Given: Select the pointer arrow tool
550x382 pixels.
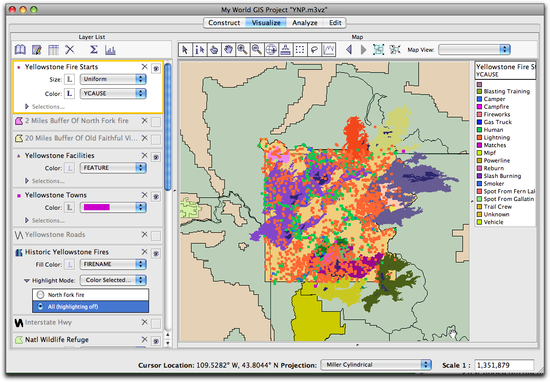Looking at the screenshot, I should point(185,49).
